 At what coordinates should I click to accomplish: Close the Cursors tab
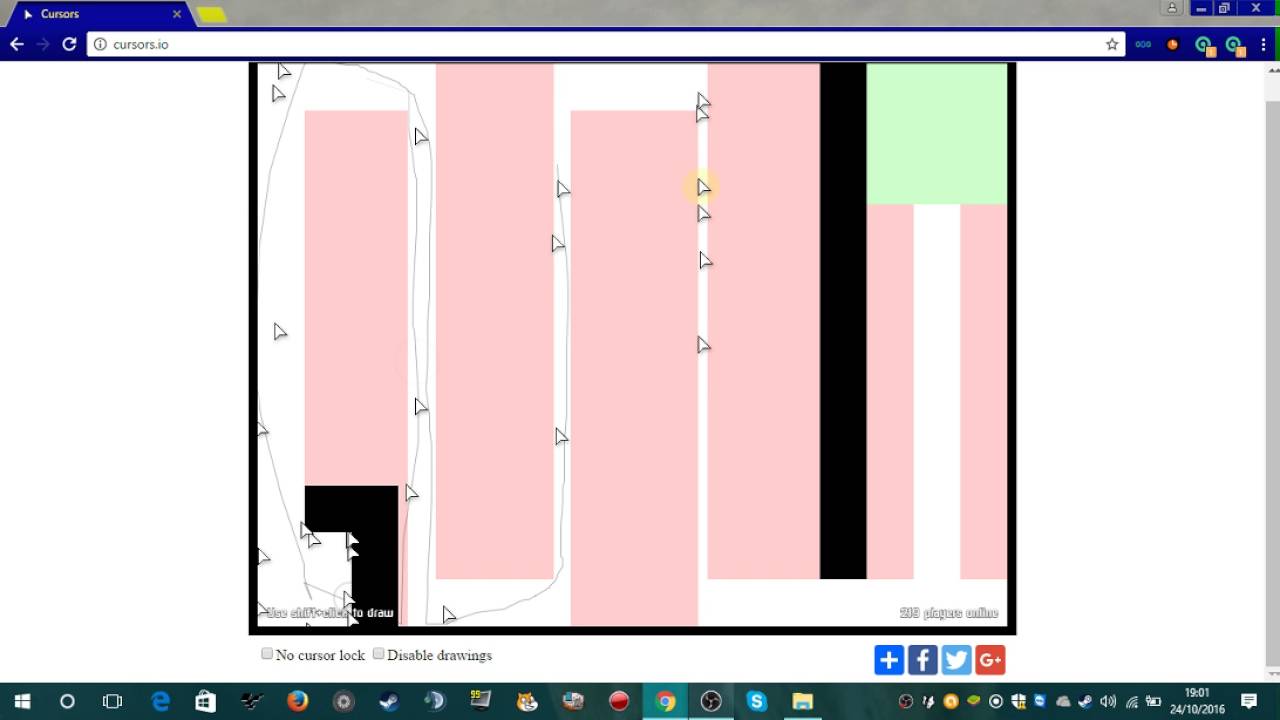177,14
